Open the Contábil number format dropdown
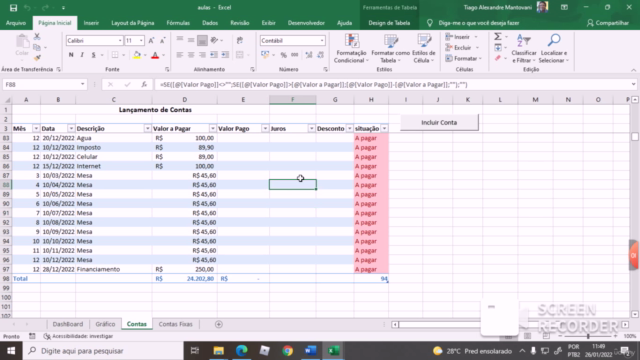640x360 pixels. [322, 41]
